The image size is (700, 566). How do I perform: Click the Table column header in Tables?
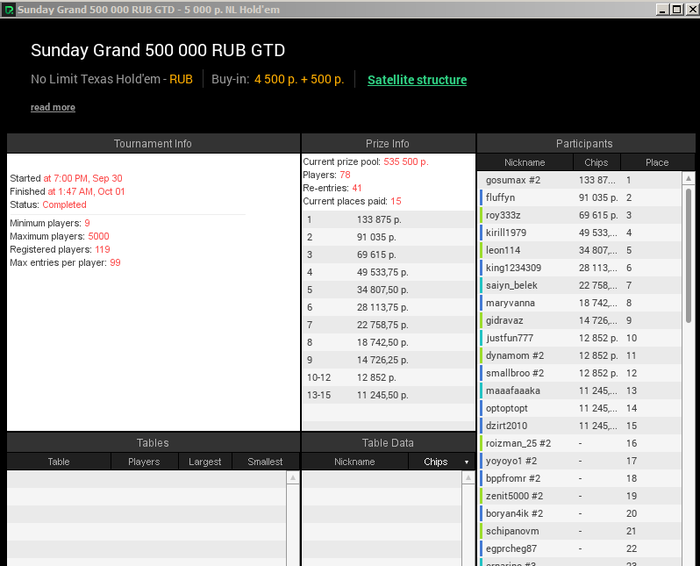[x=58, y=462]
